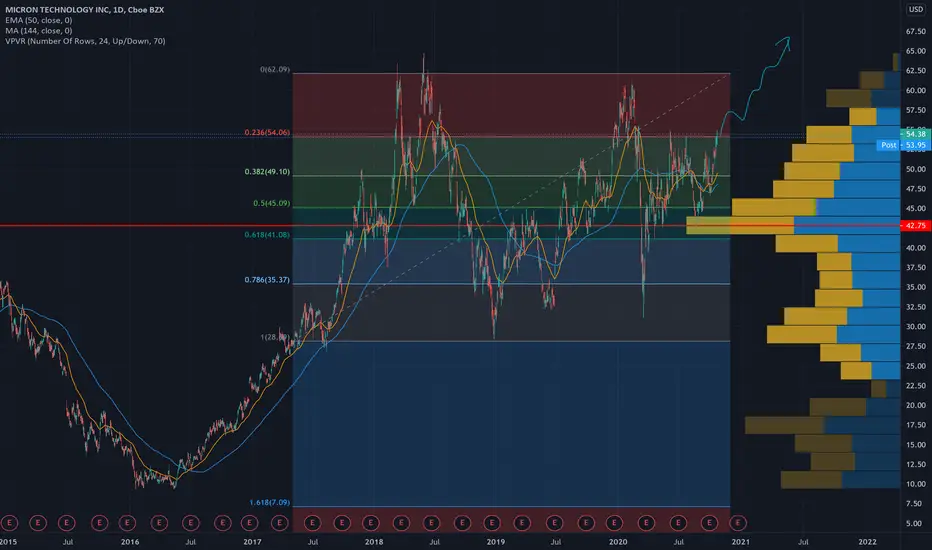Click the 40.00 price axis label
The image size is (932, 550).
click(x=915, y=248)
